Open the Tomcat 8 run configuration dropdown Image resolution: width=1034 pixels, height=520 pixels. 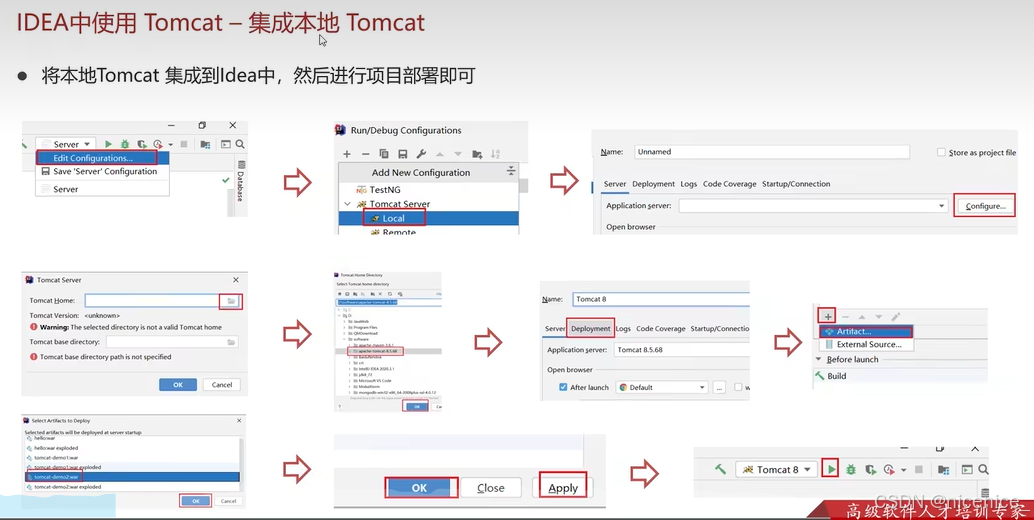(x=777, y=469)
